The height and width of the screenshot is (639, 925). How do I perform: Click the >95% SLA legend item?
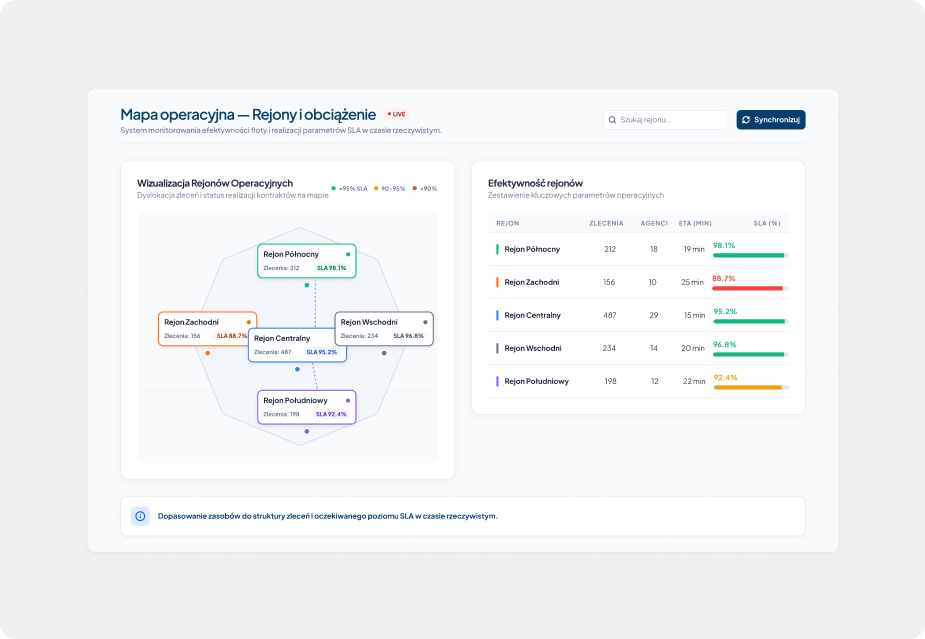pos(349,189)
